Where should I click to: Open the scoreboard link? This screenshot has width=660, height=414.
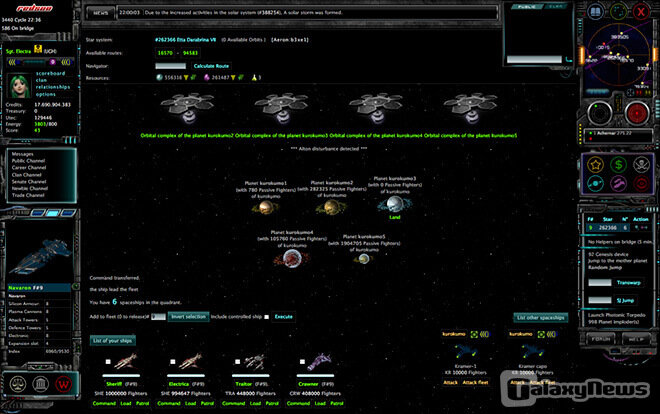[x=50, y=73]
